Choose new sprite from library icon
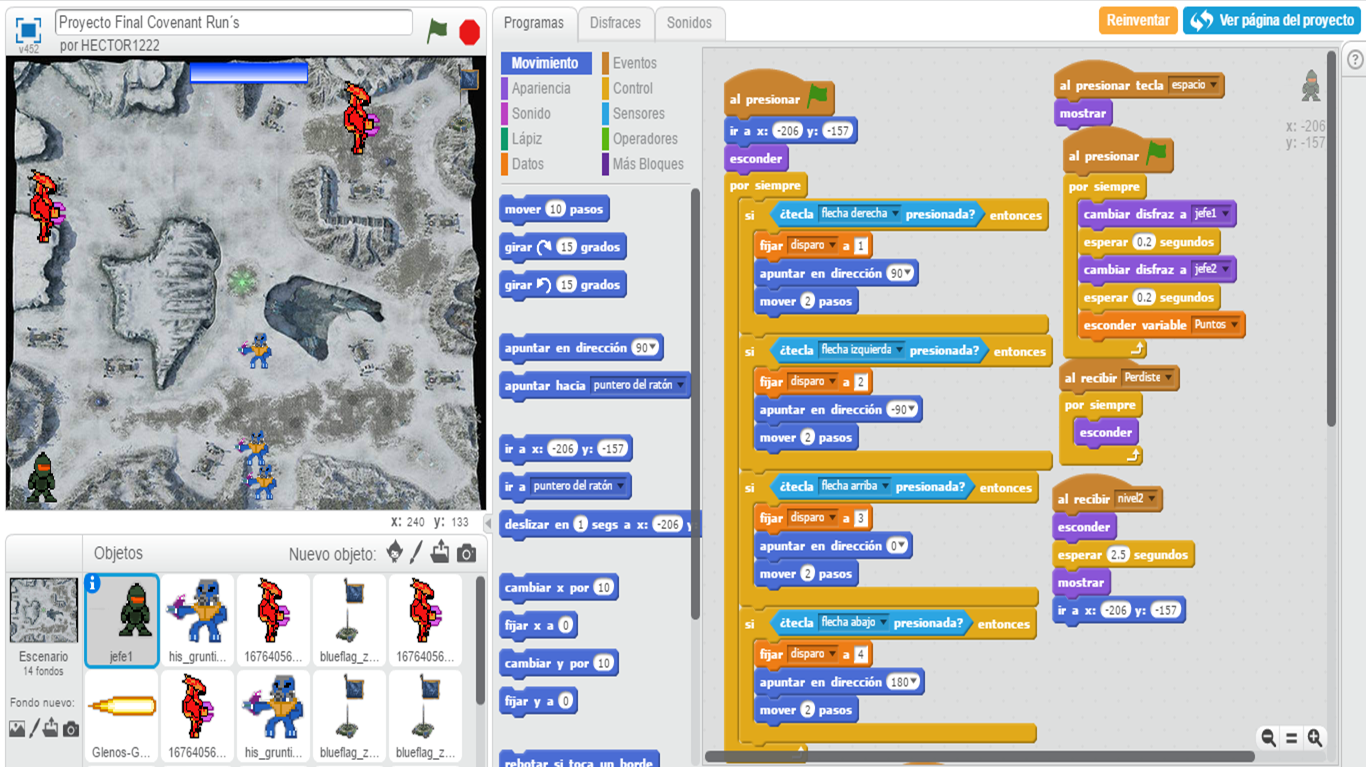 (395, 553)
